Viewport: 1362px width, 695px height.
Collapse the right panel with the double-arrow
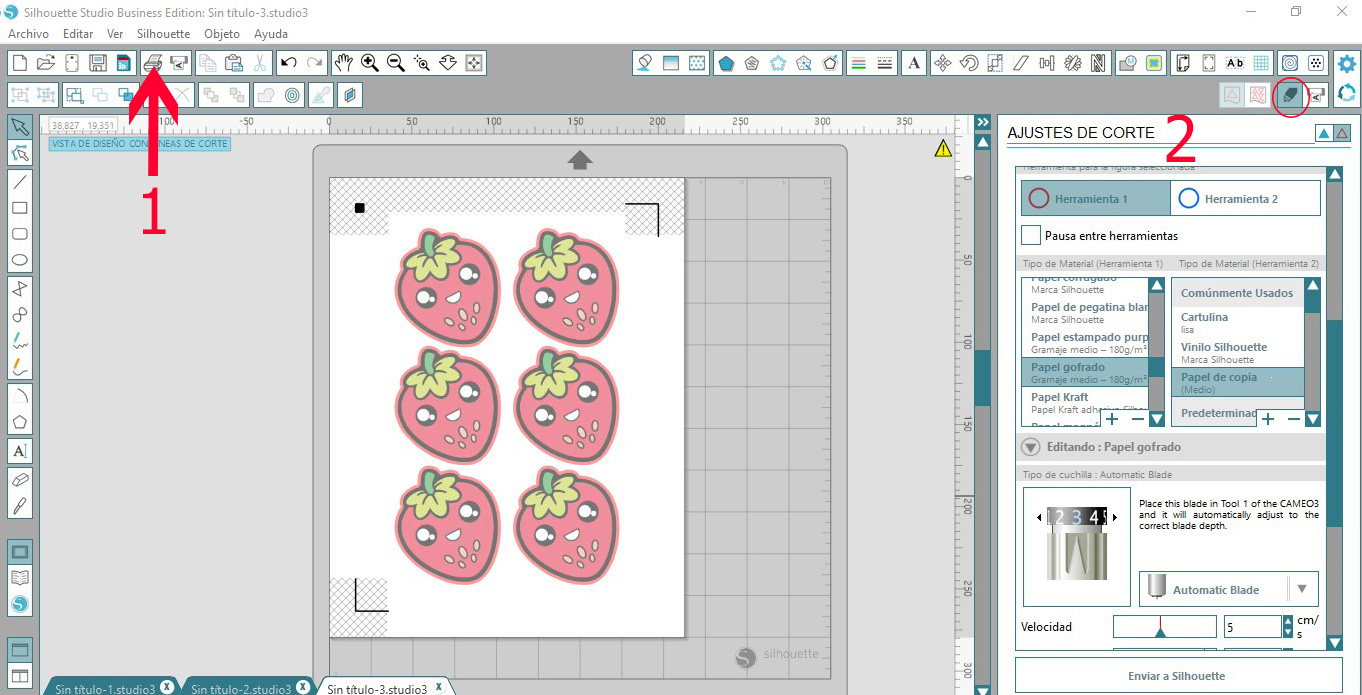click(x=982, y=124)
